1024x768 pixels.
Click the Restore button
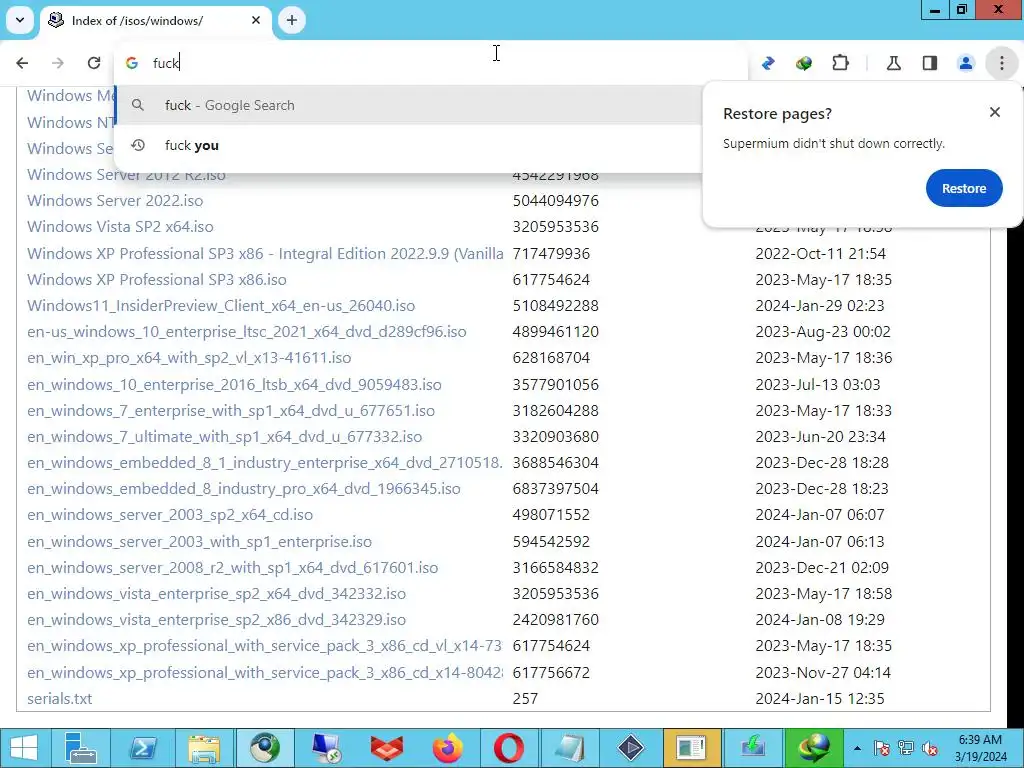pos(964,188)
